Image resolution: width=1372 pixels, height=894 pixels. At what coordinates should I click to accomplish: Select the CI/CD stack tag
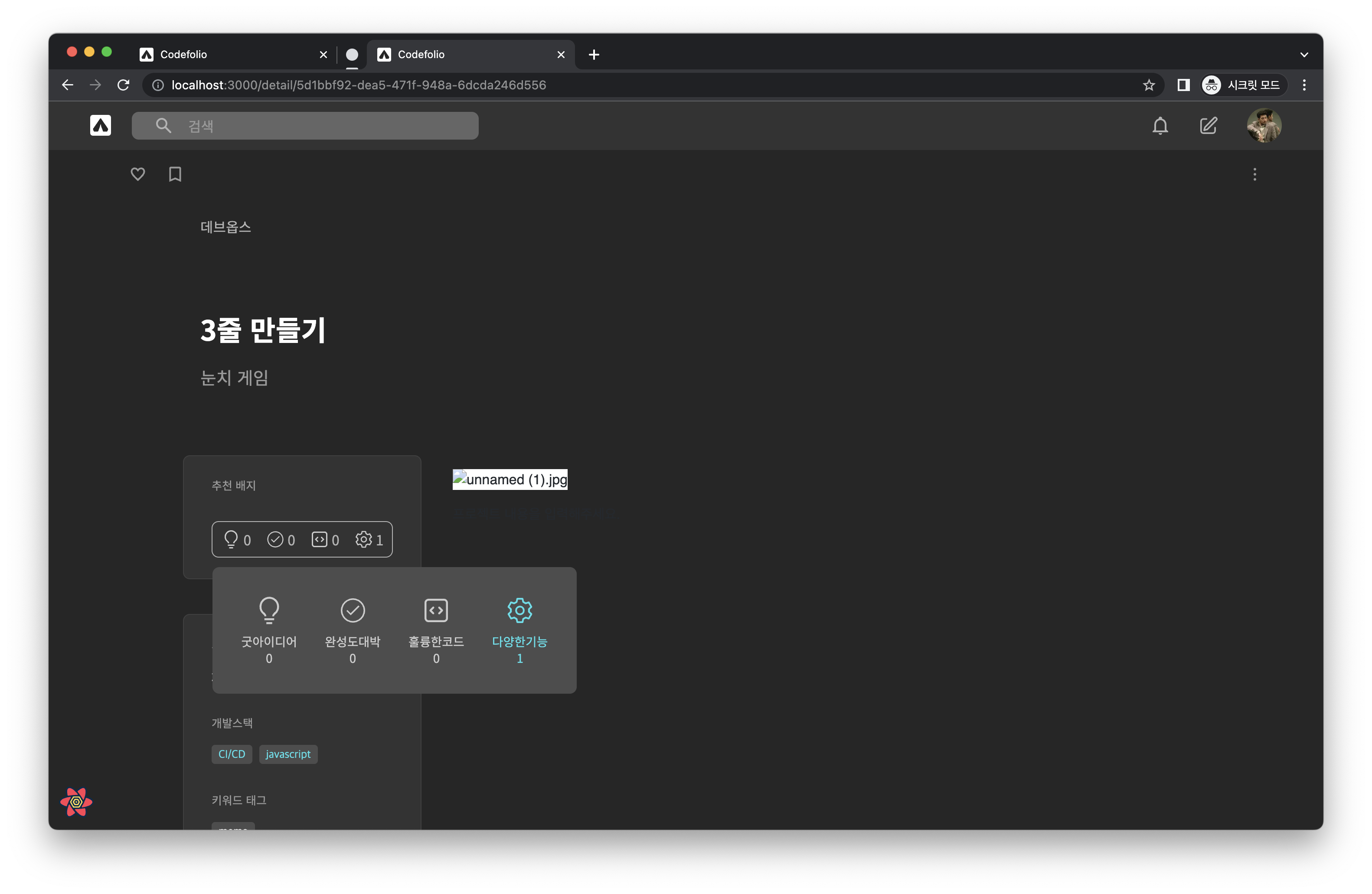(x=231, y=754)
